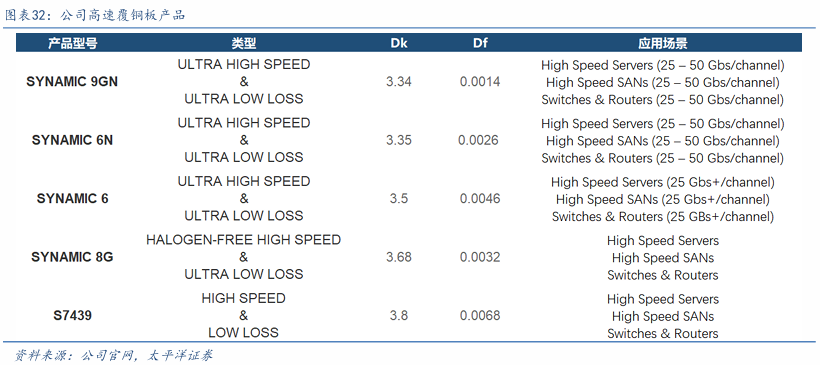Select the Dk value 3.35
This screenshot has width=820, height=365.
click(x=399, y=140)
